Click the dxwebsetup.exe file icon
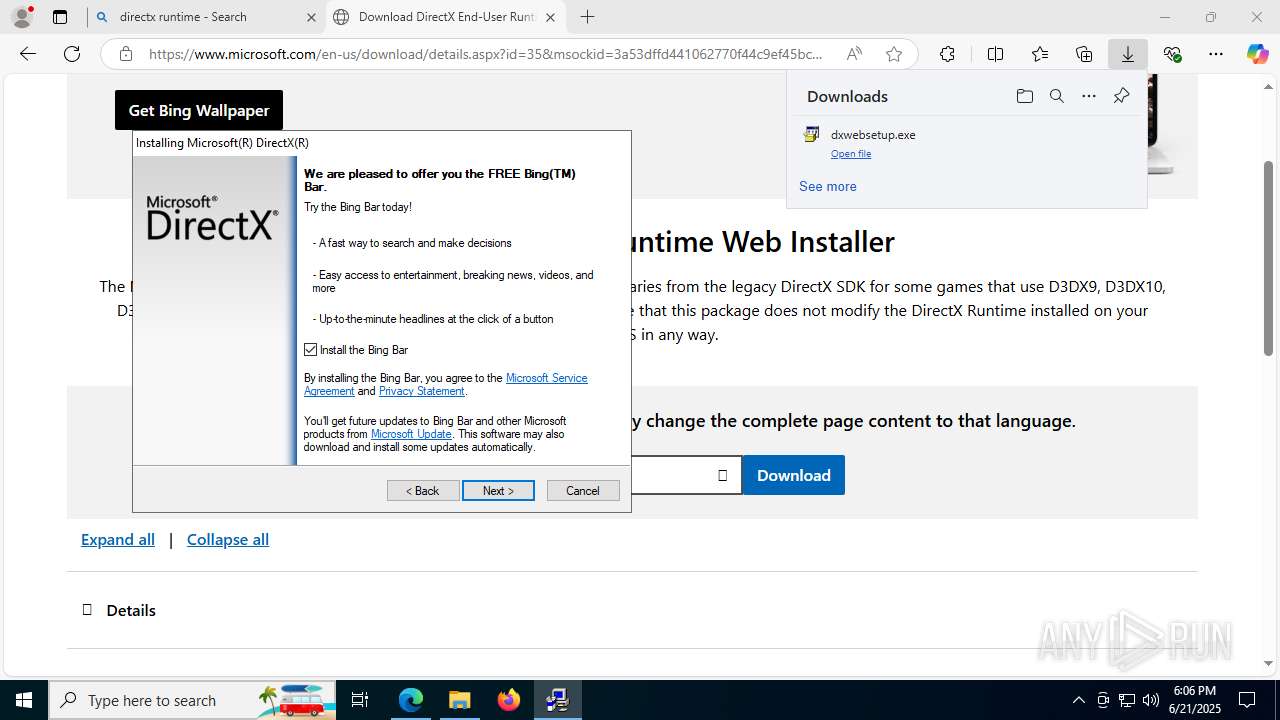Image resolution: width=1280 pixels, height=720 pixels. point(812,135)
